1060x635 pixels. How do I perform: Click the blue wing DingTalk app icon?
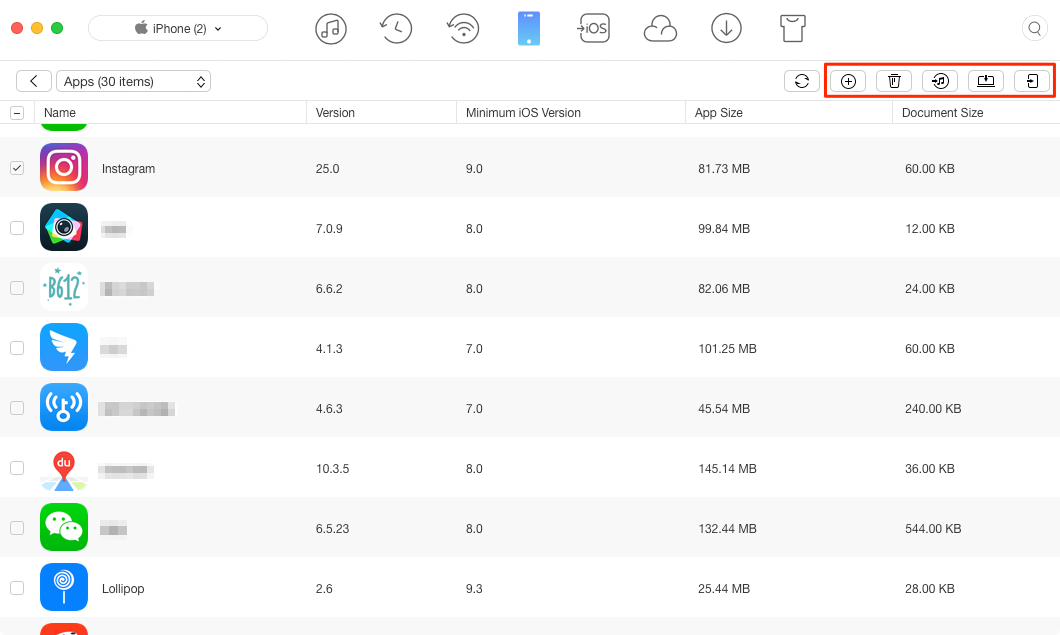click(x=64, y=347)
